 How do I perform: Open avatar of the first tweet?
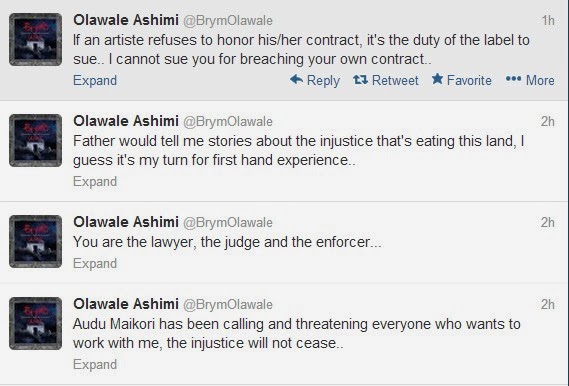click(x=35, y=40)
